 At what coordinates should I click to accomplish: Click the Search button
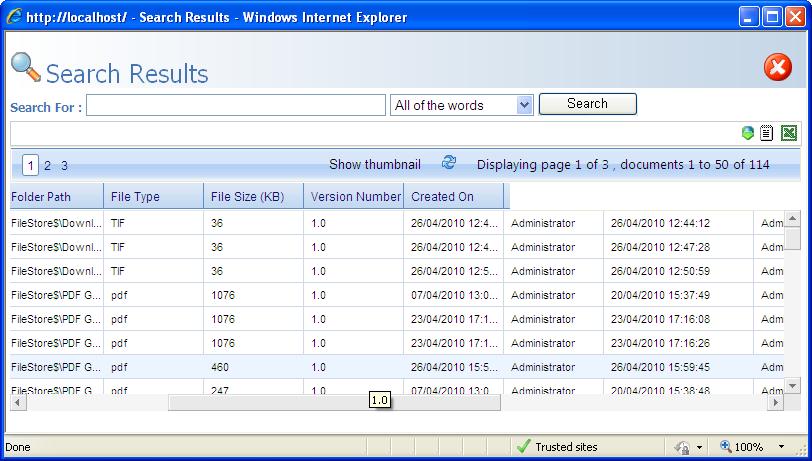point(588,104)
